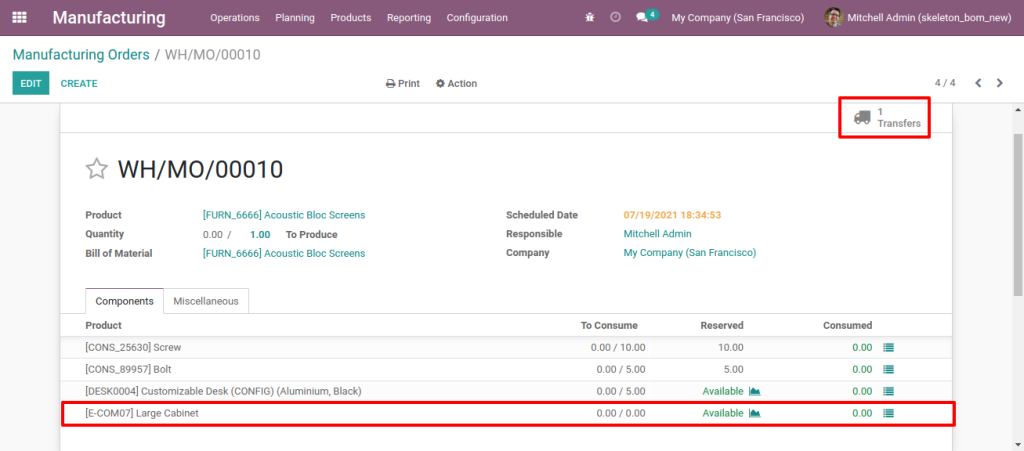
Task: Expand the Print dropdown
Action: point(403,84)
